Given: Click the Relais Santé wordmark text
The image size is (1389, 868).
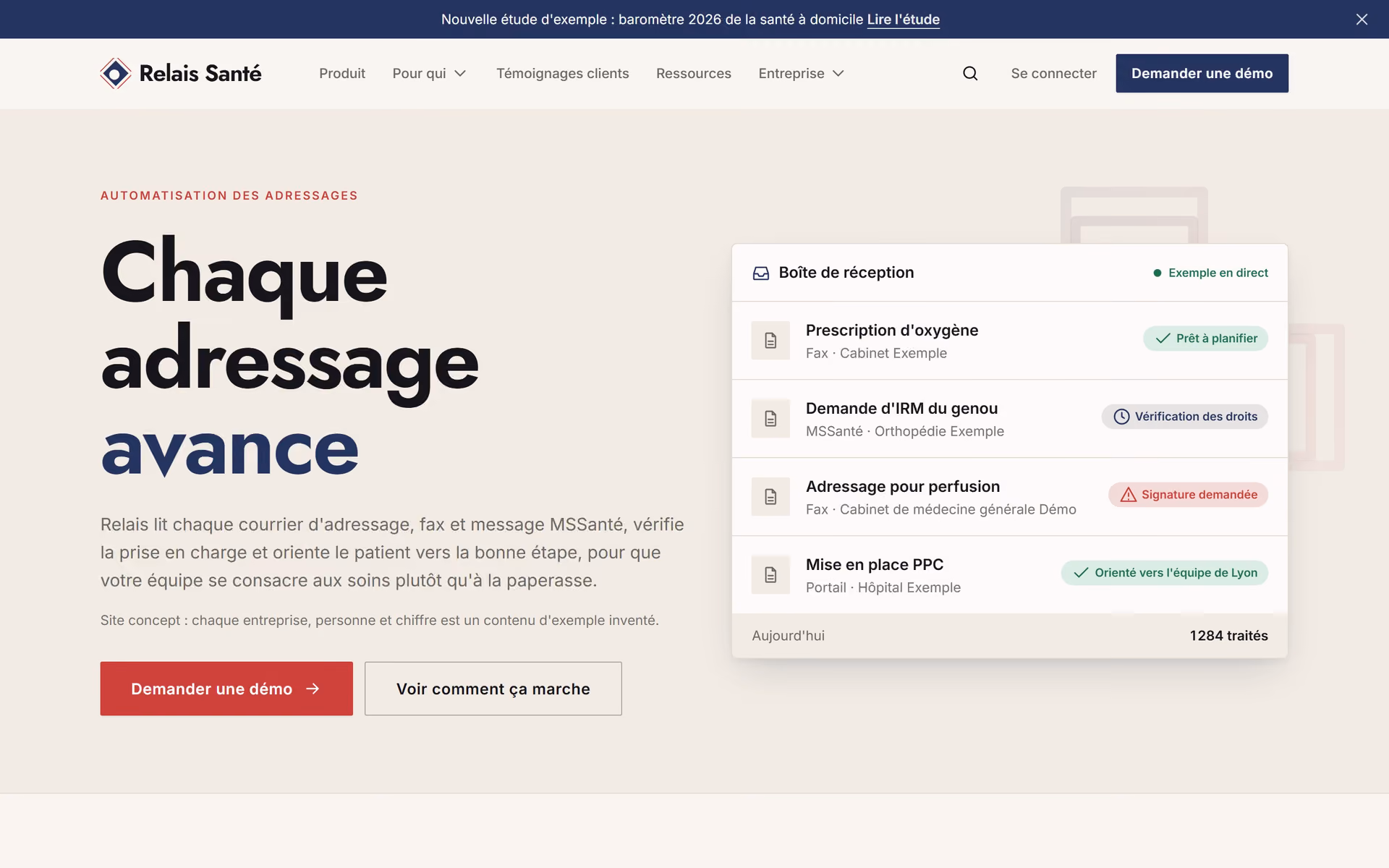Looking at the screenshot, I should pyautogui.click(x=200, y=73).
